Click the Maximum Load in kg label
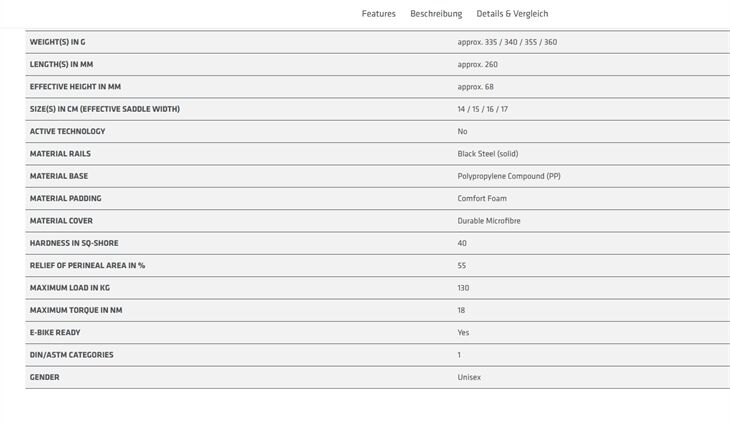 (70, 288)
